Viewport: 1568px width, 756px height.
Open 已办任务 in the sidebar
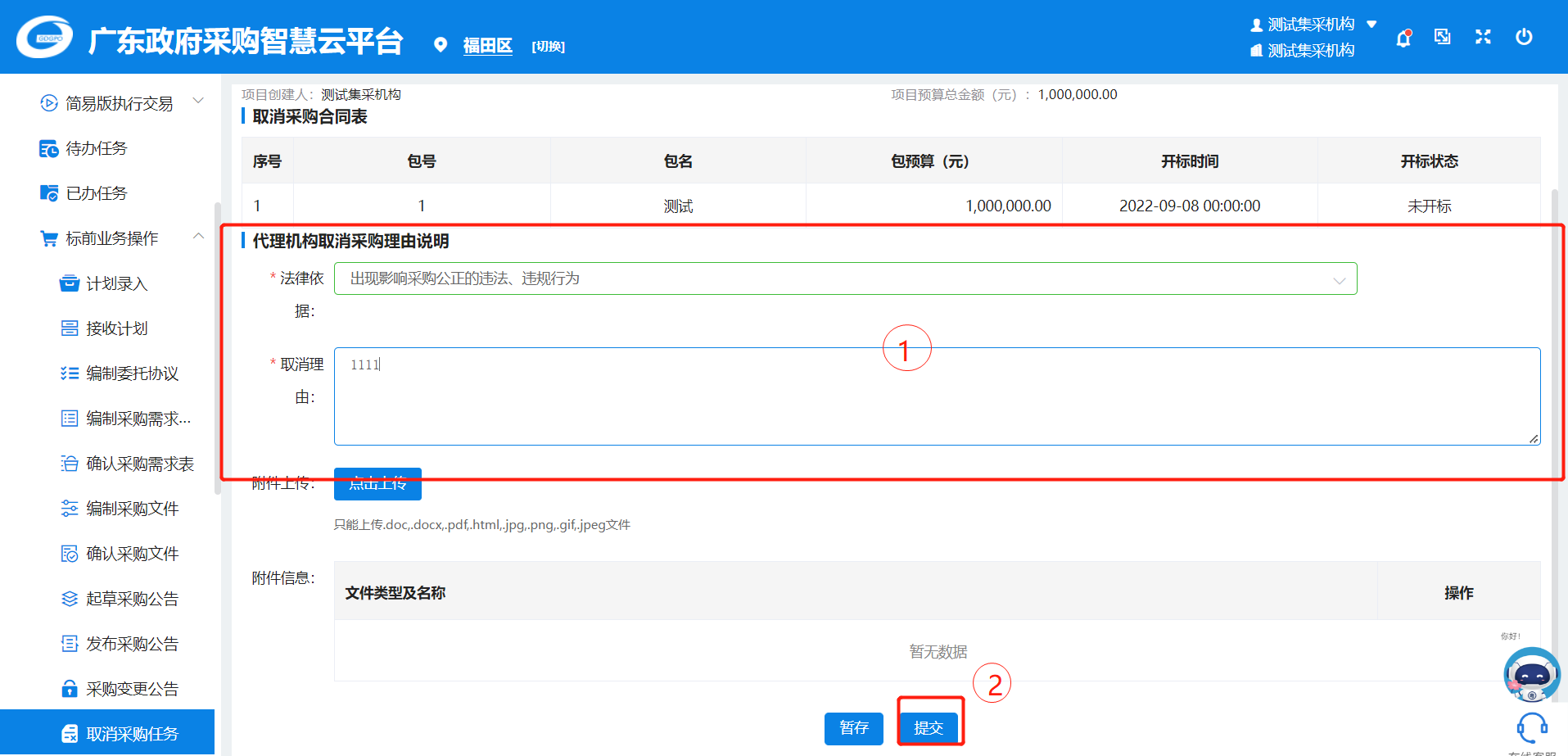[97, 193]
